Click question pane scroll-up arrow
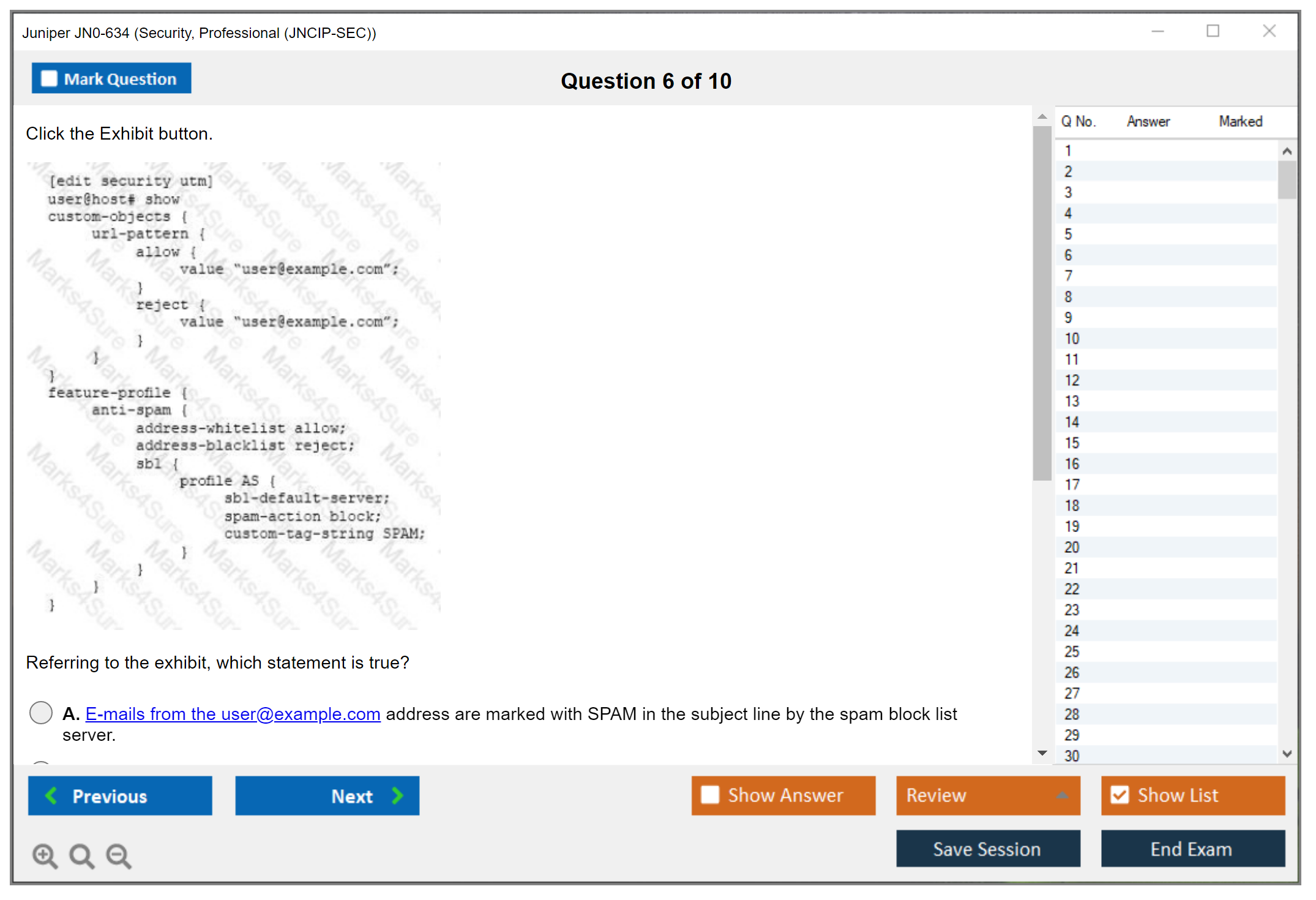The width and height of the screenshot is (1316, 900). [x=1042, y=116]
